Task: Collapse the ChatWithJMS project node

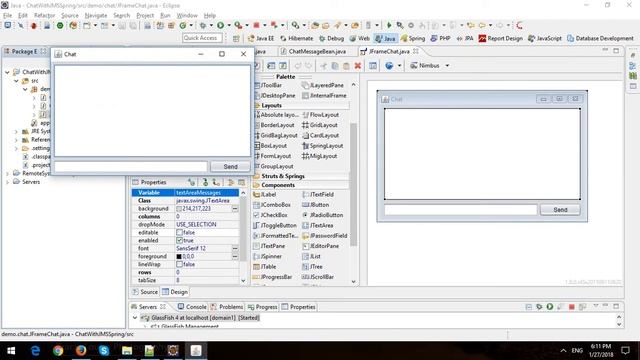Action: pyautogui.click(x=7, y=72)
